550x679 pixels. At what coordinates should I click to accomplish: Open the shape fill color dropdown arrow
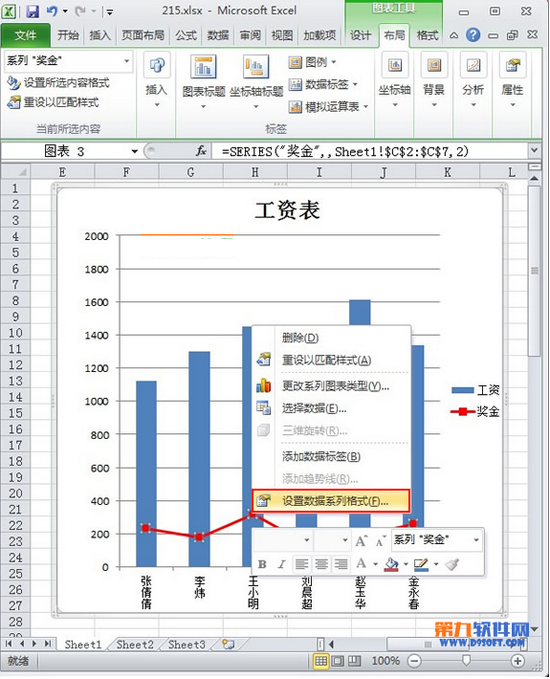click(406, 564)
